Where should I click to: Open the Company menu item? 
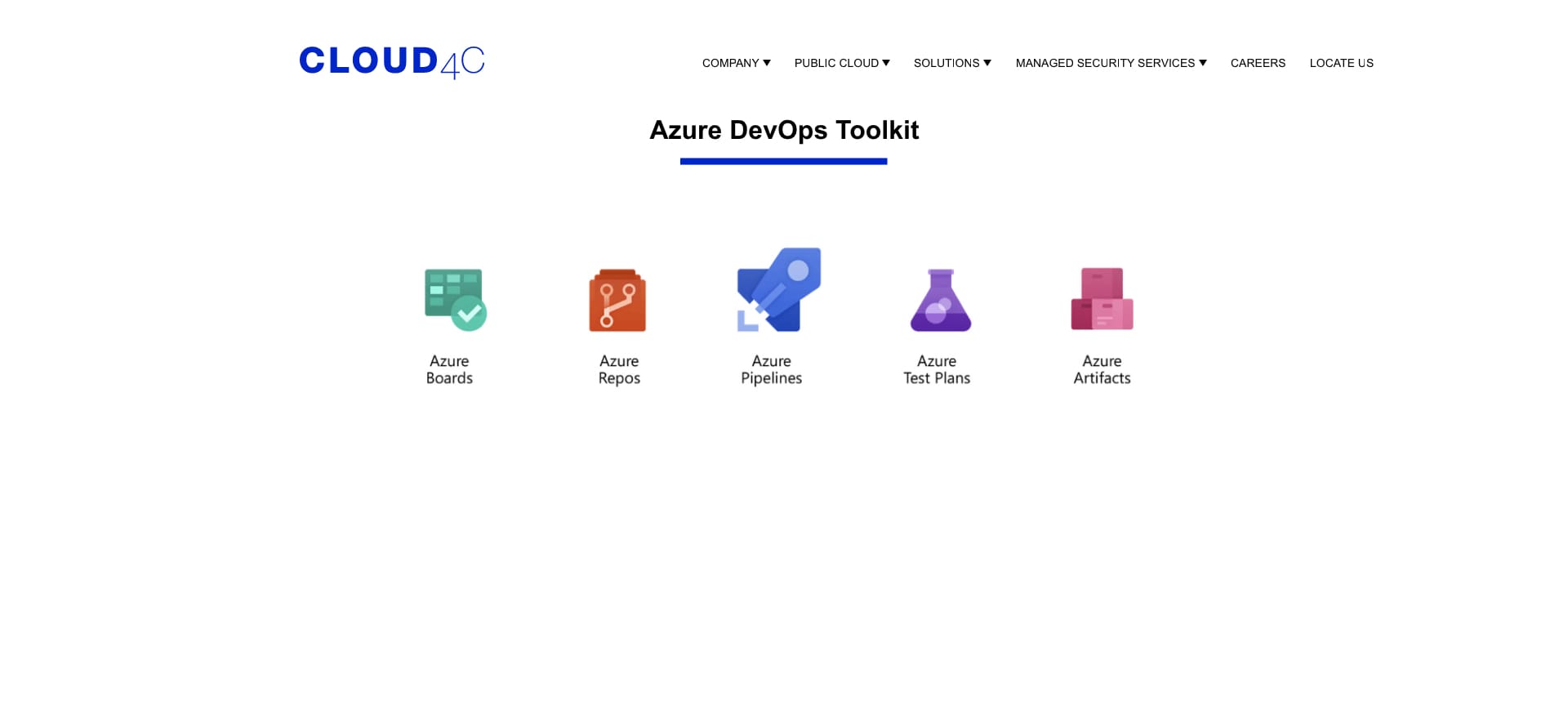(x=731, y=63)
